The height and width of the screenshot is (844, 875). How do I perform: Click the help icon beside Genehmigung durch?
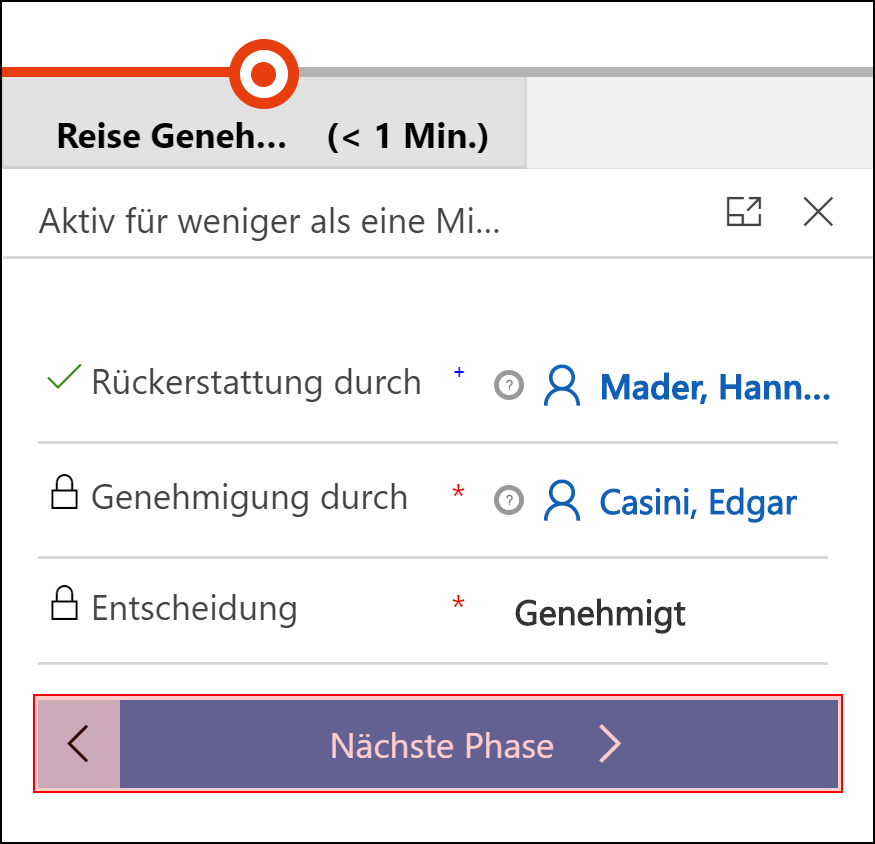509,500
